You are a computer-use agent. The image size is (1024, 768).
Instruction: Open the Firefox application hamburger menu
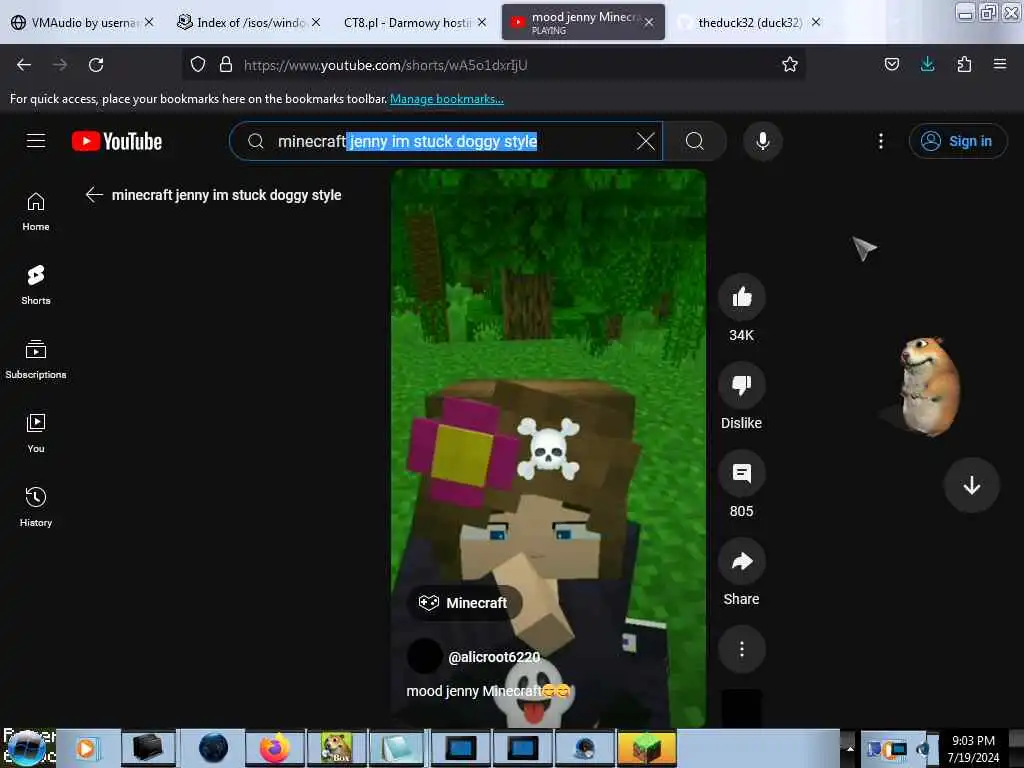tap(999, 64)
